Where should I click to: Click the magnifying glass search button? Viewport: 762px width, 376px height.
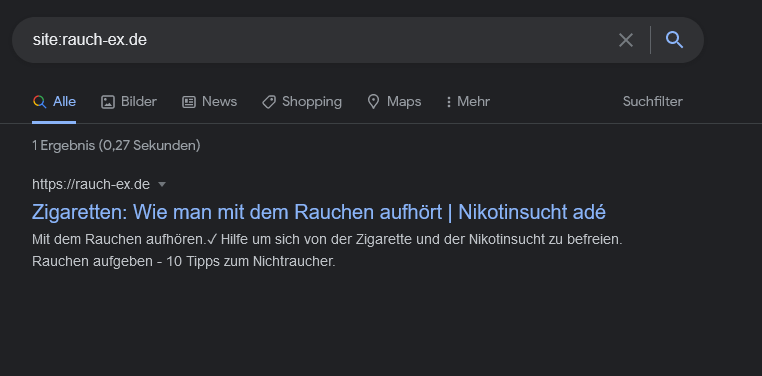click(675, 39)
